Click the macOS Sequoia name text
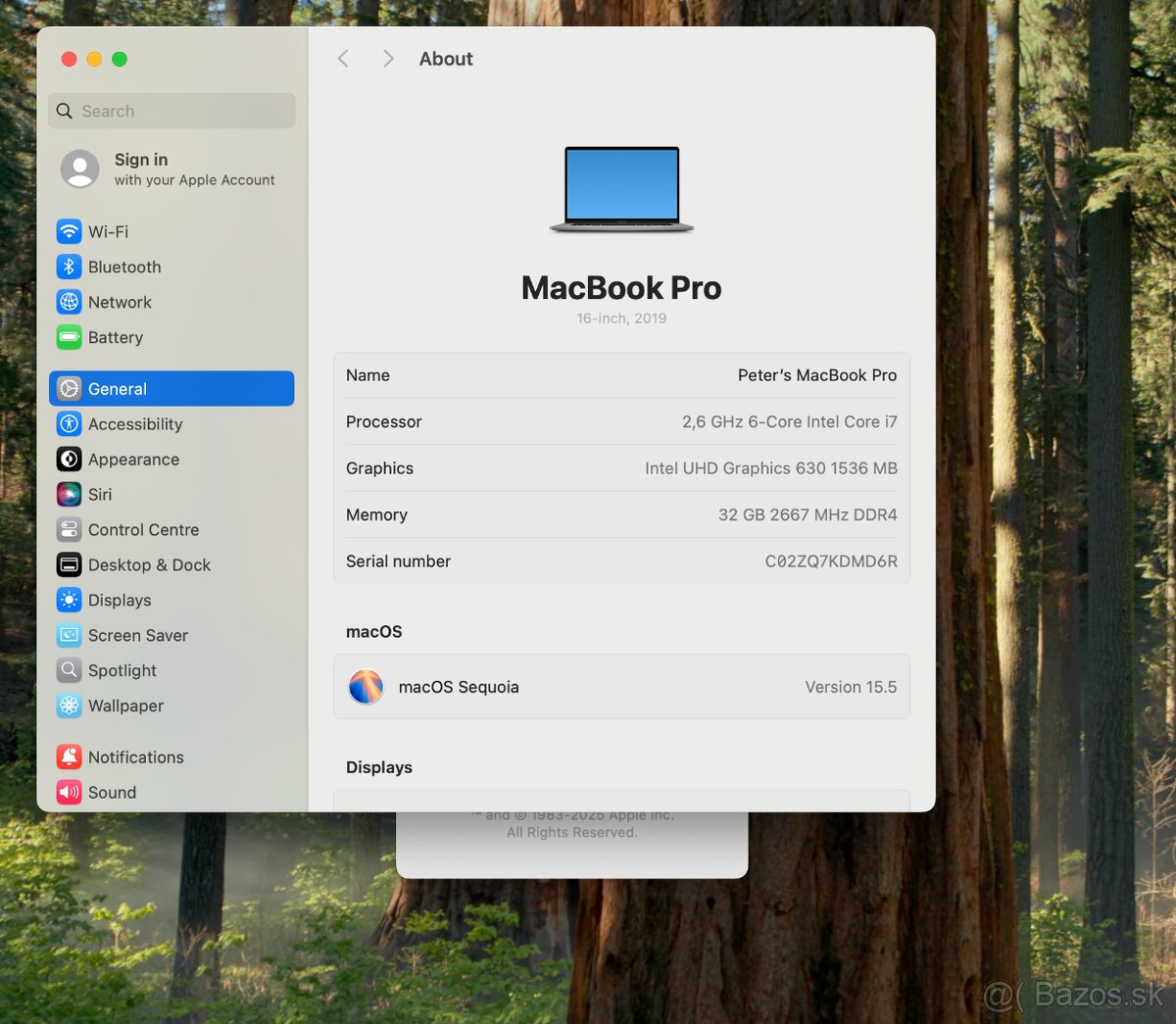This screenshot has height=1024, width=1176. pos(459,687)
